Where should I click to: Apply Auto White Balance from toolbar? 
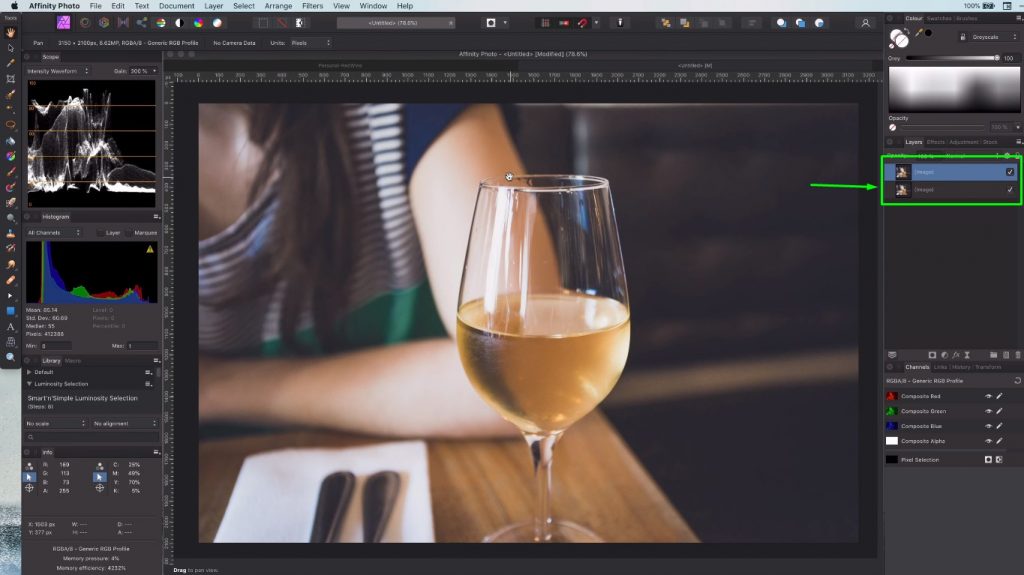[217, 23]
